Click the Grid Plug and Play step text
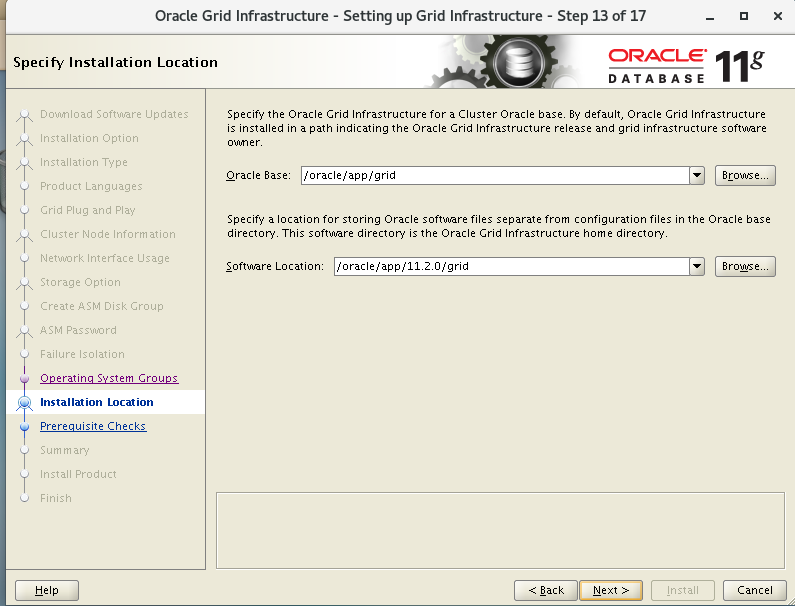This screenshot has width=795, height=606. click(x=88, y=210)
